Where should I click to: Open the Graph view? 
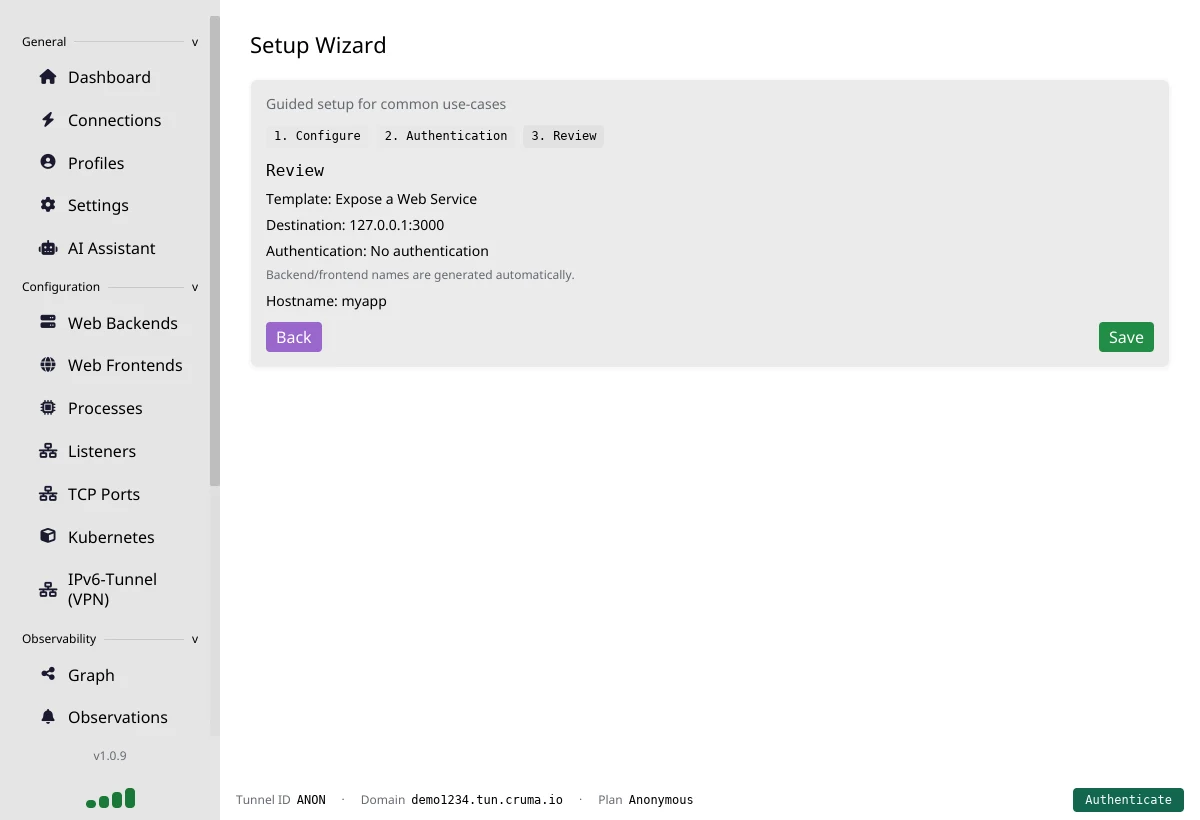[x=91, y=675]
